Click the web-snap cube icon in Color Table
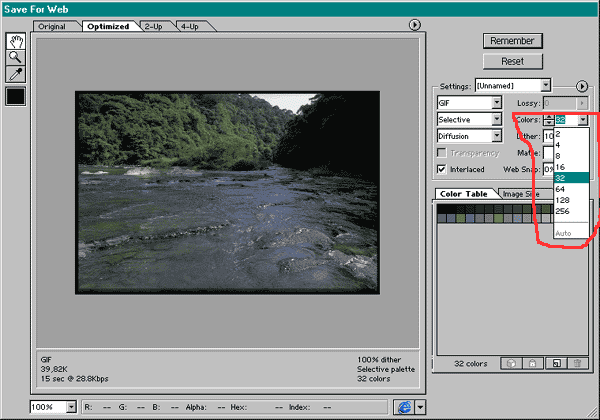The width and height of the screenshot is (600, 420). (x=511, y=363)
